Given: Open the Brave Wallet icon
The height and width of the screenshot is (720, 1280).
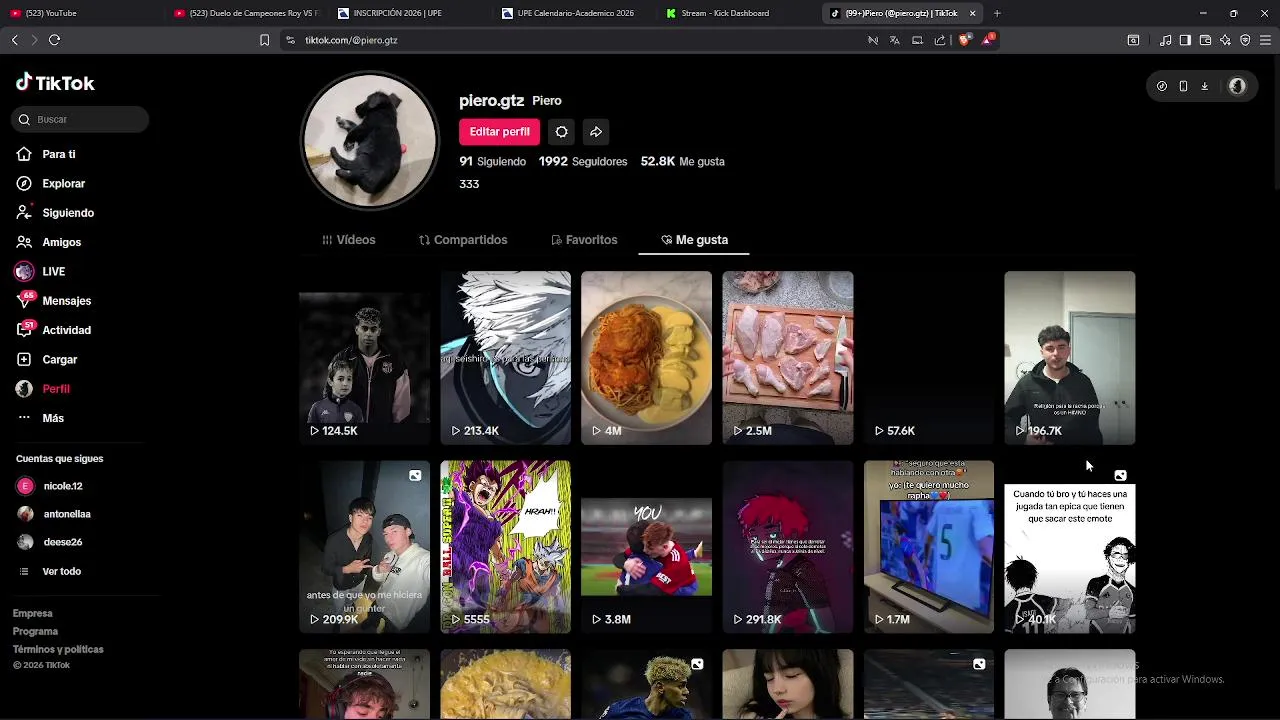Looking at the screenshot, I should [1205, 40].
